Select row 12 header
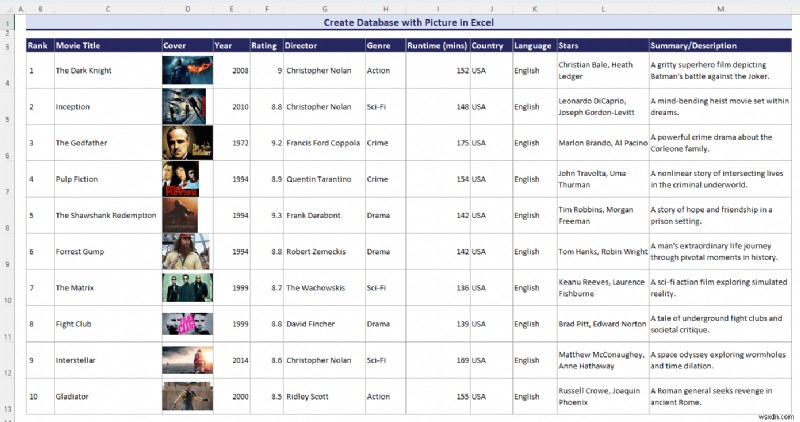This screenshot has height=422, width=800. (7, 360)
